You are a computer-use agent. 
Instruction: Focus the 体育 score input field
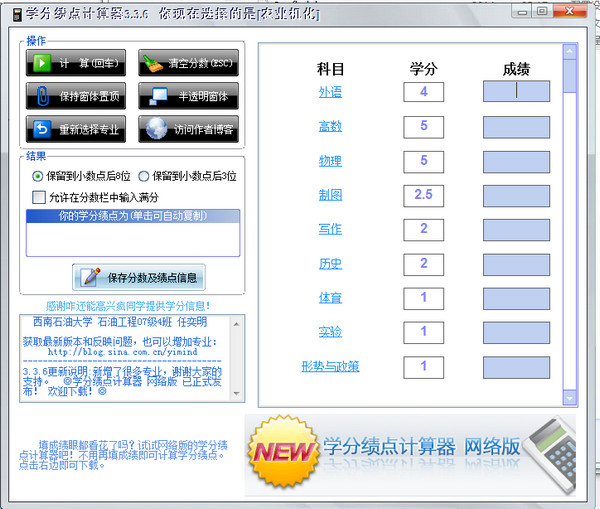(516, 299)
